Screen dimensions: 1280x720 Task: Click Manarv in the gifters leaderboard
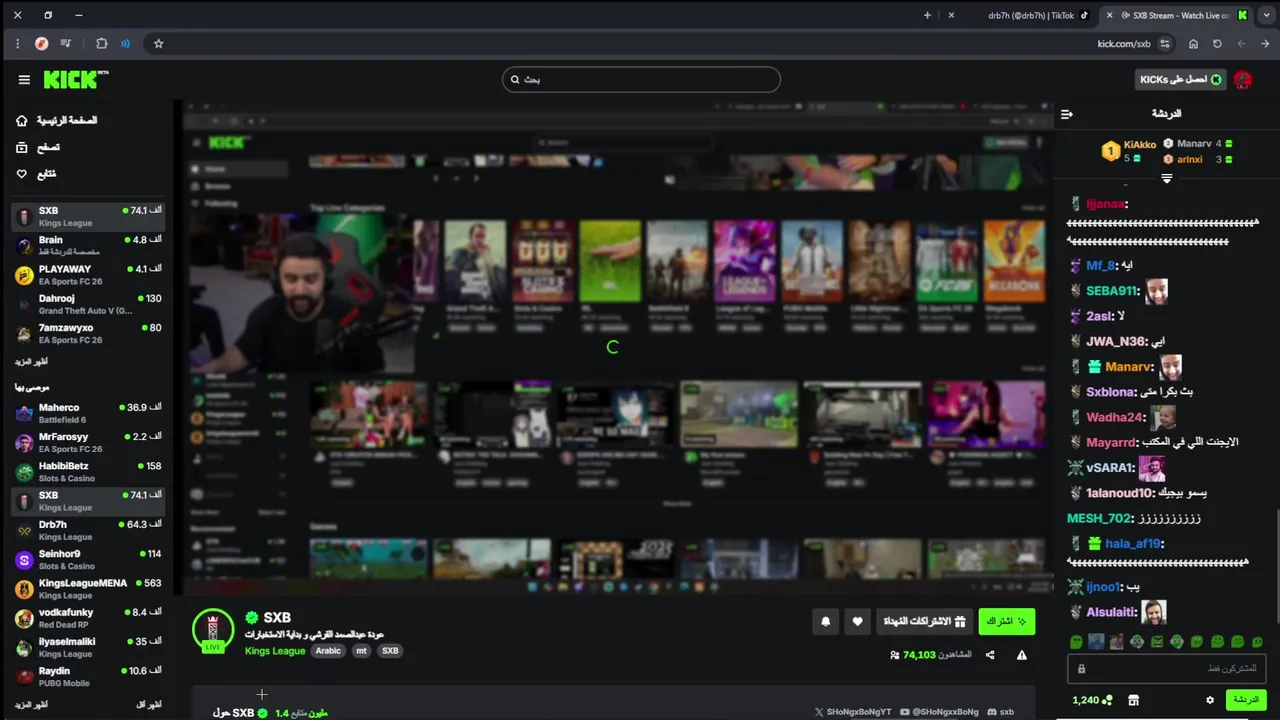[1194, 144]
